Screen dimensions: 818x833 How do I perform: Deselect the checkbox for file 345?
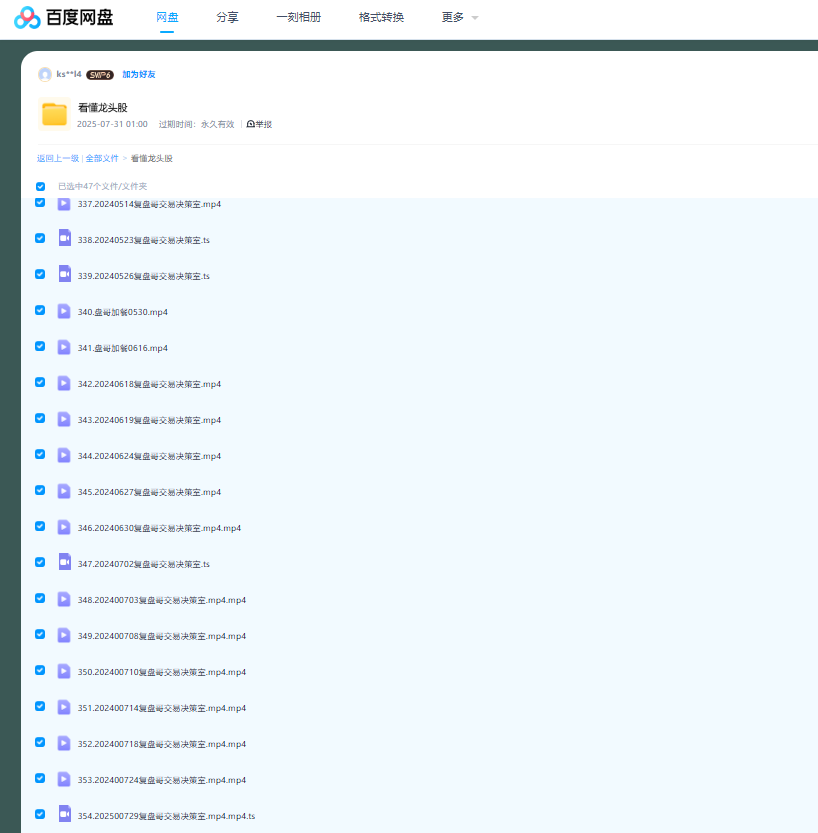pos(40,491)
